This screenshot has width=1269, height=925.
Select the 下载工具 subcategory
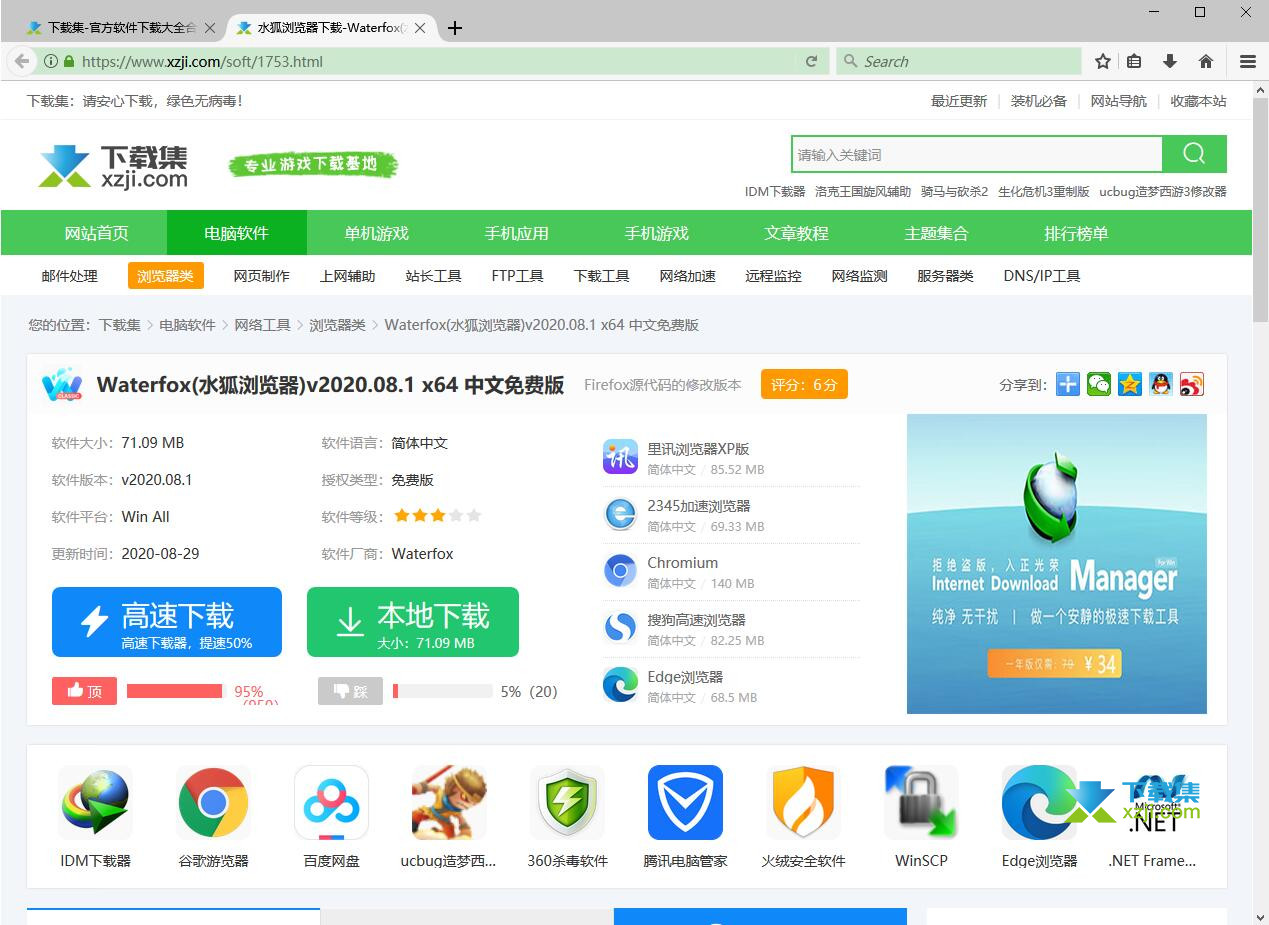602,276
